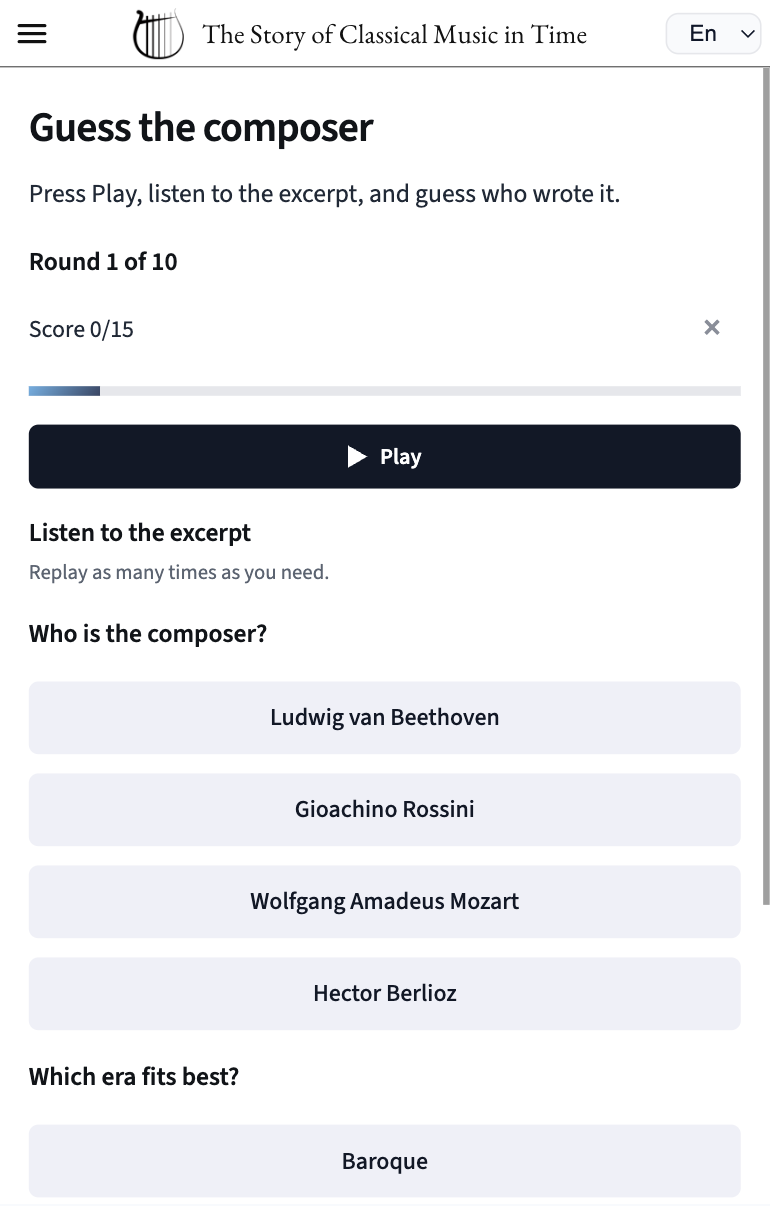
Task: Select Ludwig van Beethoven as the composer
Action: click(x=384, y=717)
